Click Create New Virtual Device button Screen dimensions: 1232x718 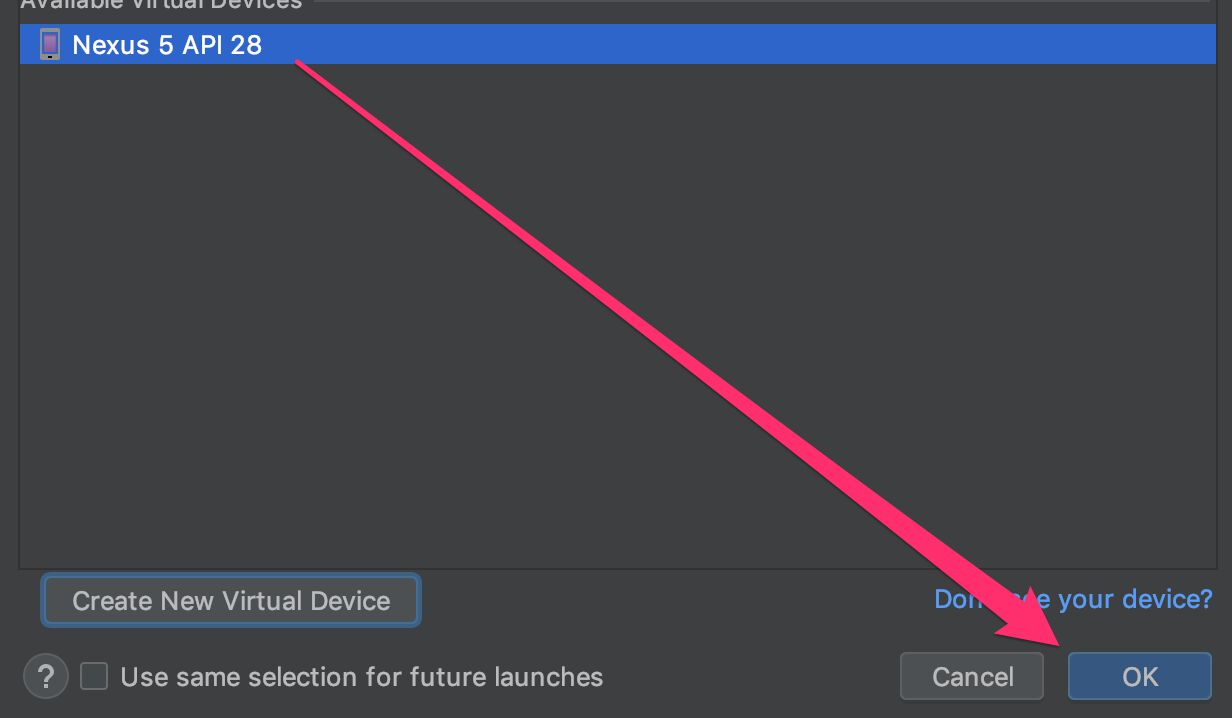[x=231, y=600]
